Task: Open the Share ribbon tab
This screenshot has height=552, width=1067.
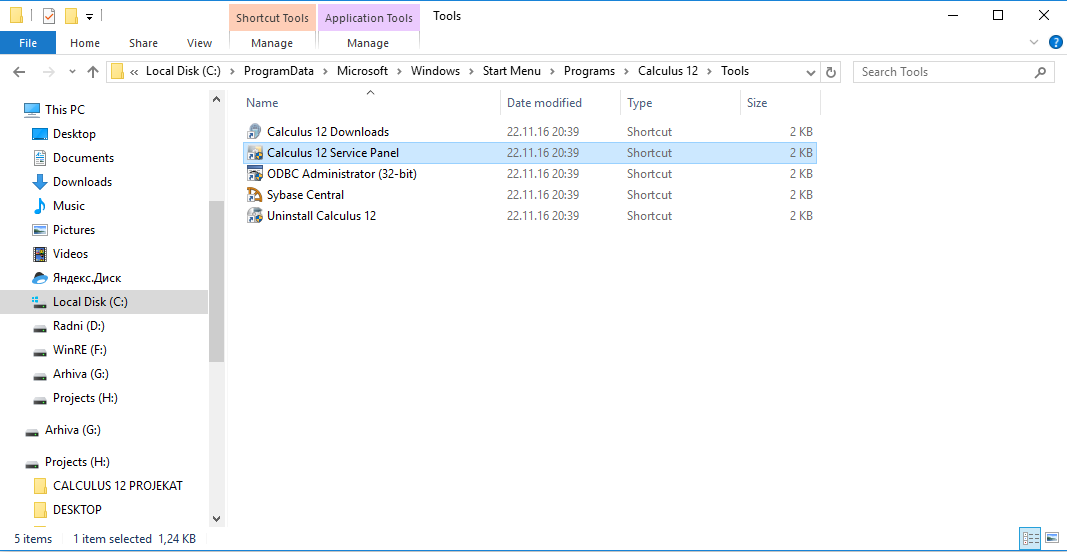Action: (143, 43)
